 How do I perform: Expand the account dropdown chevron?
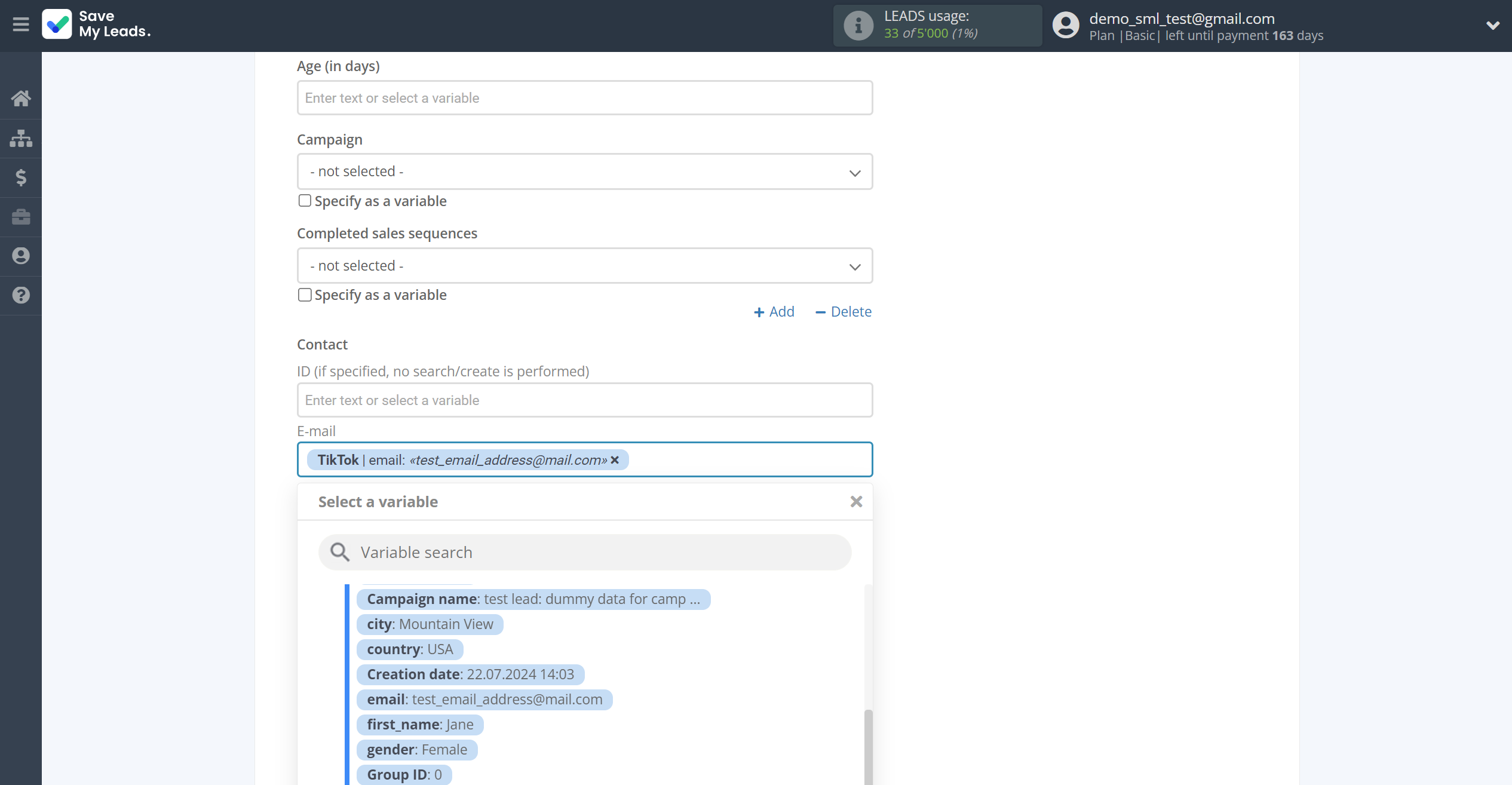pyautogui.click(x=1493, y=25)
